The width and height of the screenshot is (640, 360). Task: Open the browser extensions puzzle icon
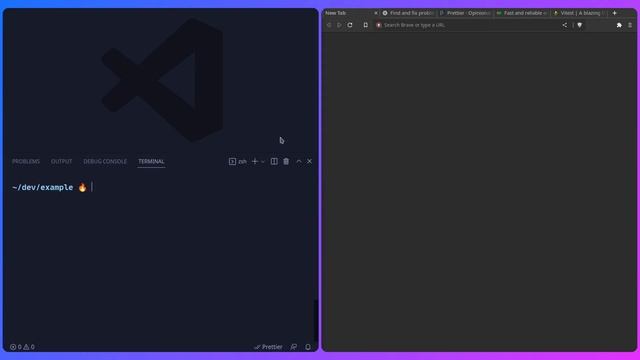coord(619,25)
